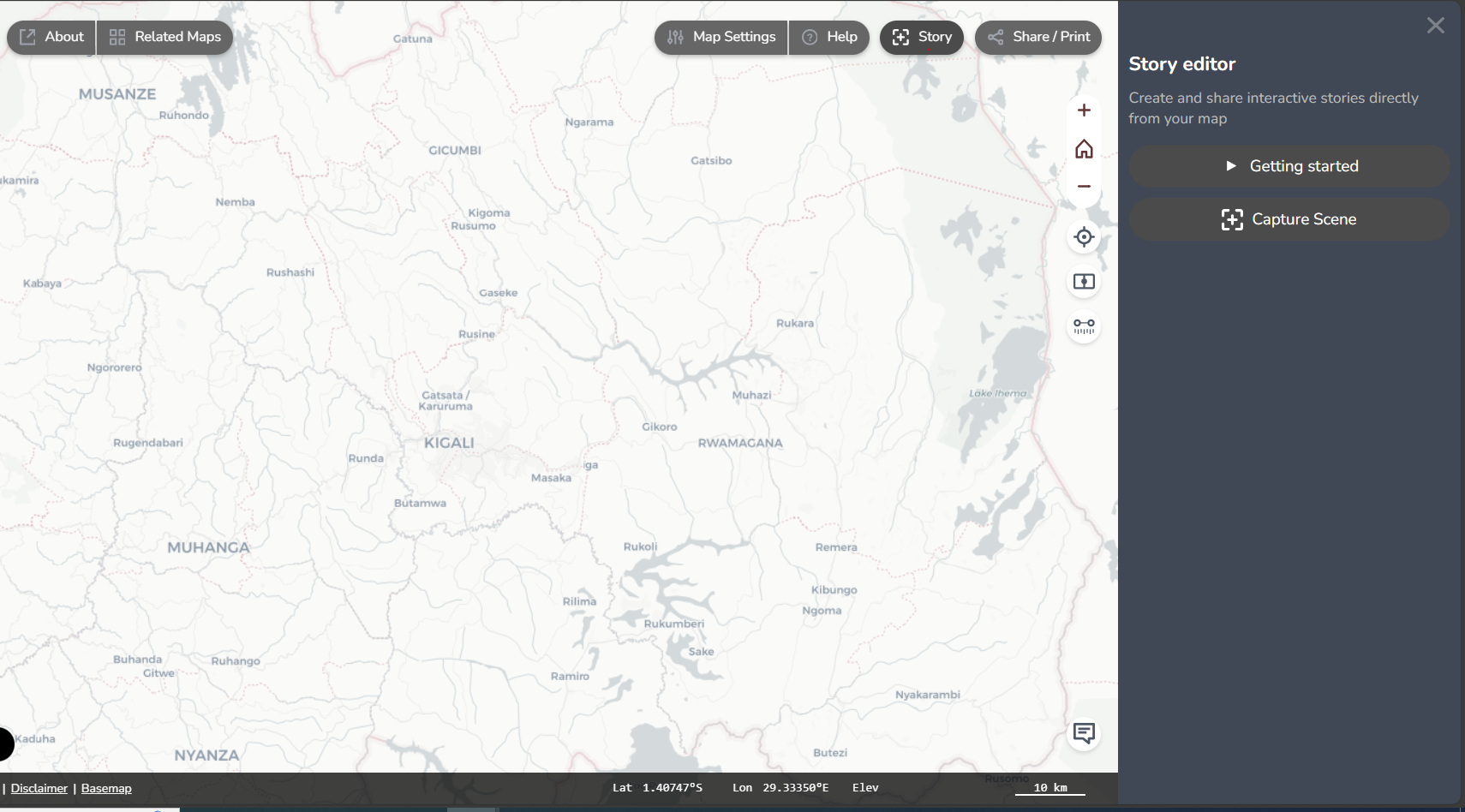
Task: Open the Disclaimer link
Action: point(39,788)
